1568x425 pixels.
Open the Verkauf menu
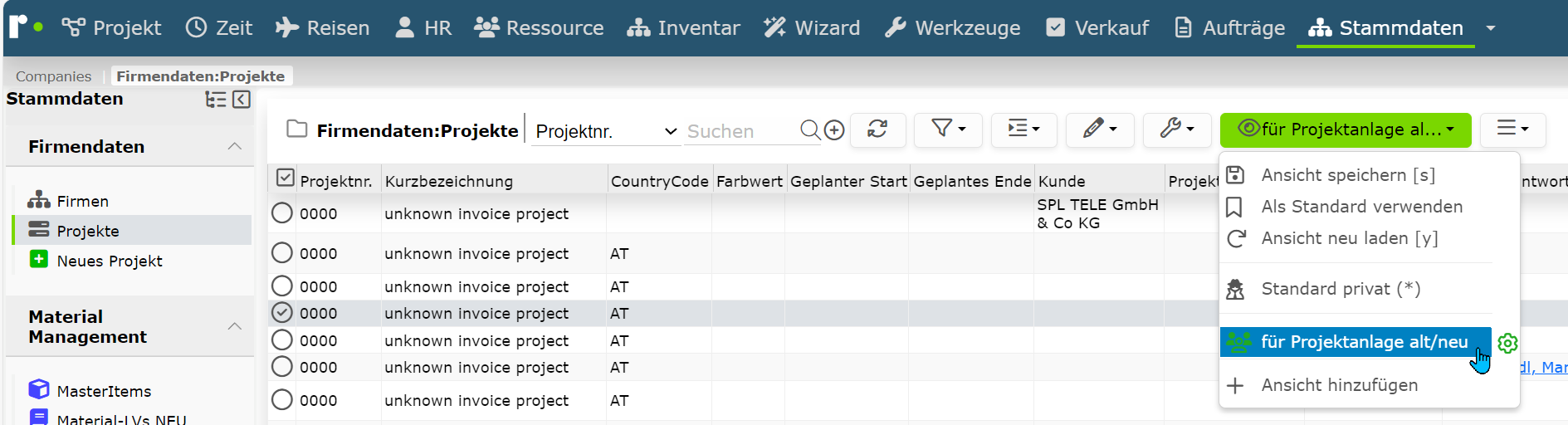pyautogui.click(x=1097, y=27)
